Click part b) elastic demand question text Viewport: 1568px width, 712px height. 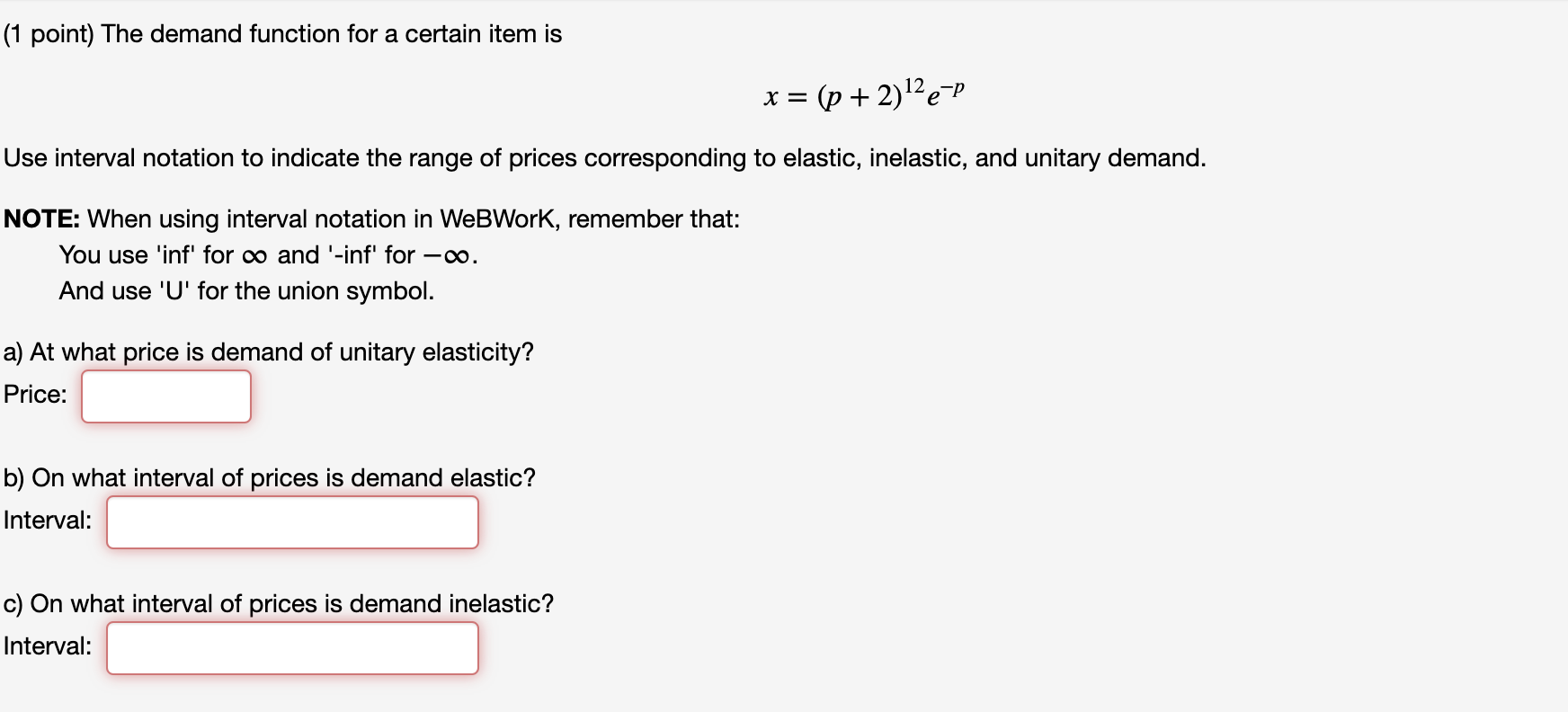pos(269,477)
